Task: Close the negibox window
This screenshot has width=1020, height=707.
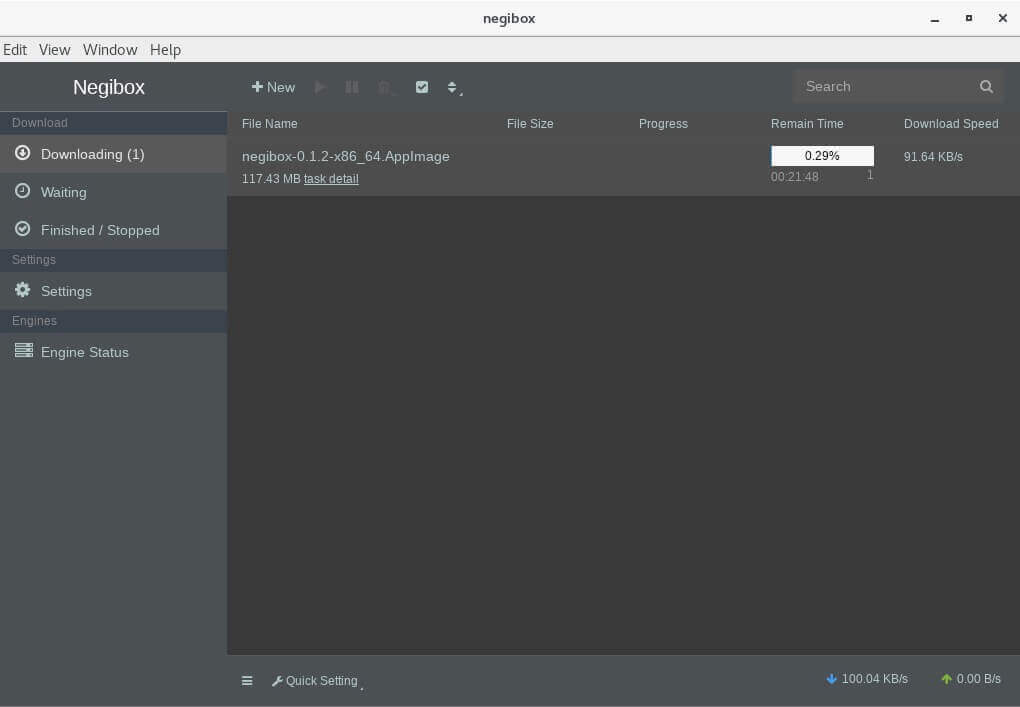Action: (1002, 18)
